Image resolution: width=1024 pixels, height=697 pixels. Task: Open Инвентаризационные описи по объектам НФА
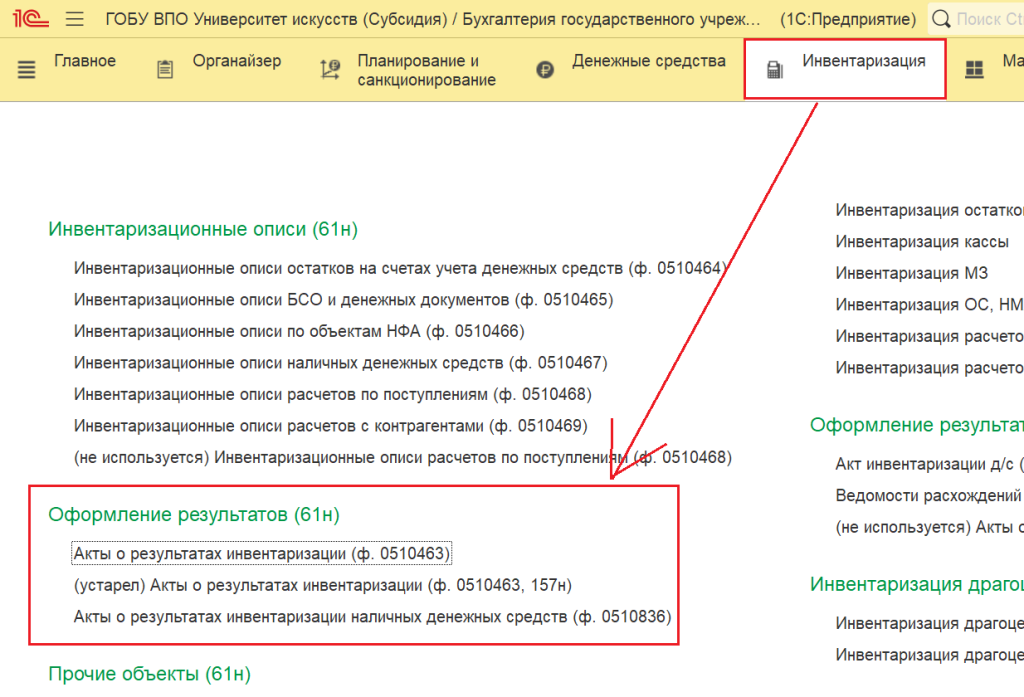(298, 331)
